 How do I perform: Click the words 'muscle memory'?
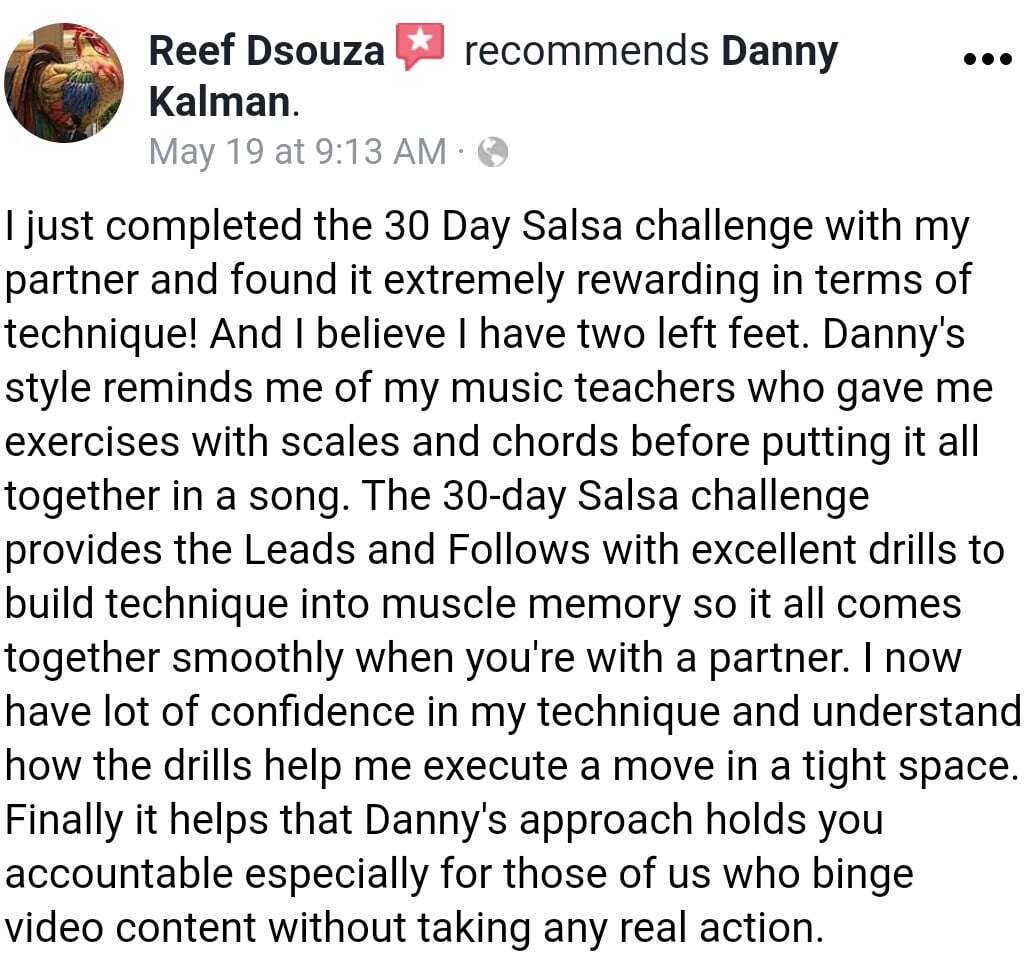pos(531,605)
